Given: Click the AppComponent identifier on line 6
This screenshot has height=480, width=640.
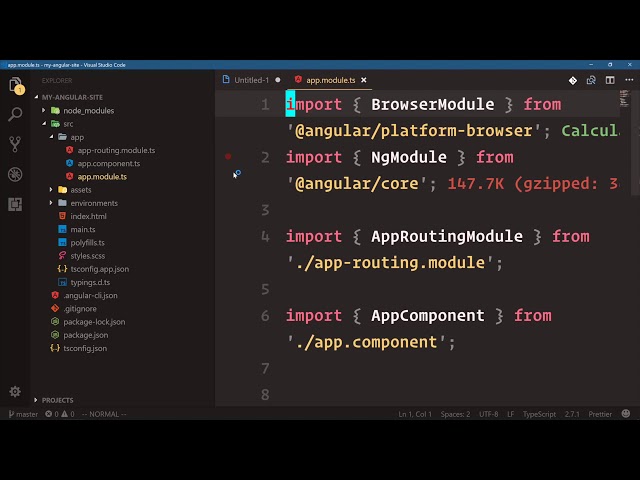Looking at the screenshot, I should (428, 316).
